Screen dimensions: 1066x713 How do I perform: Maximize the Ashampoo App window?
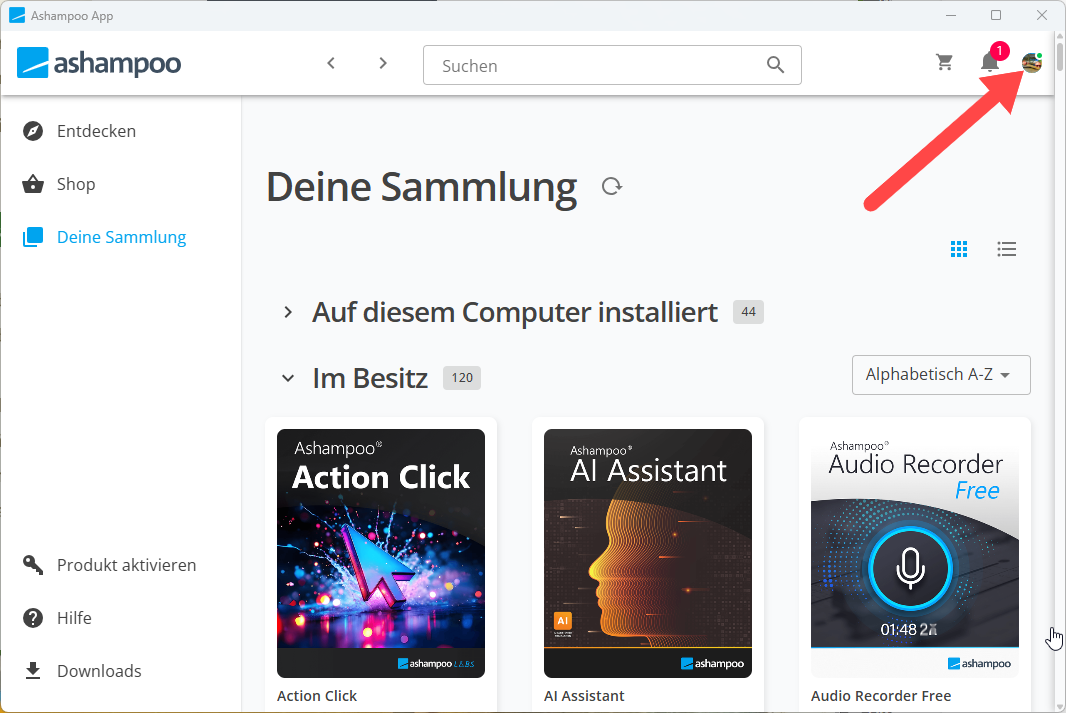point(996,15)
